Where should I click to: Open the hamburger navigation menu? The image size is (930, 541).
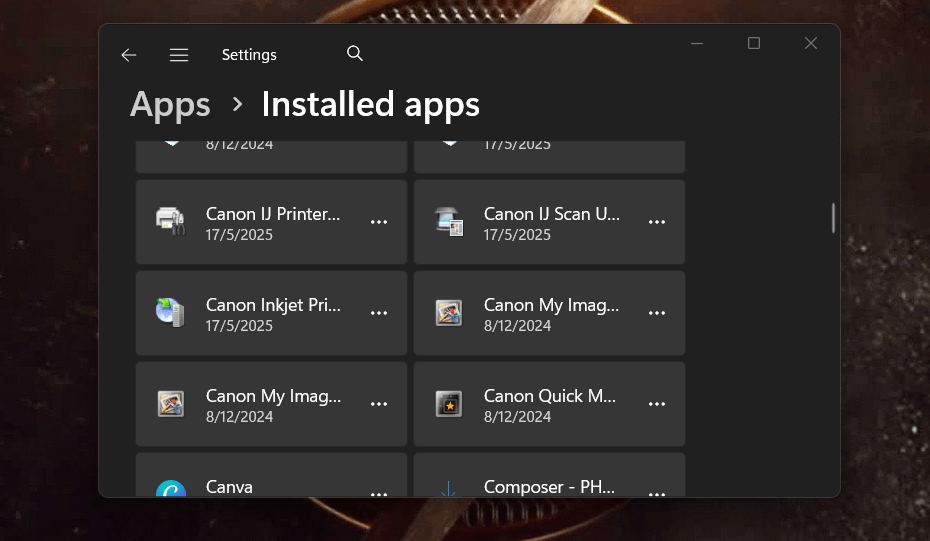click(179, 55)
